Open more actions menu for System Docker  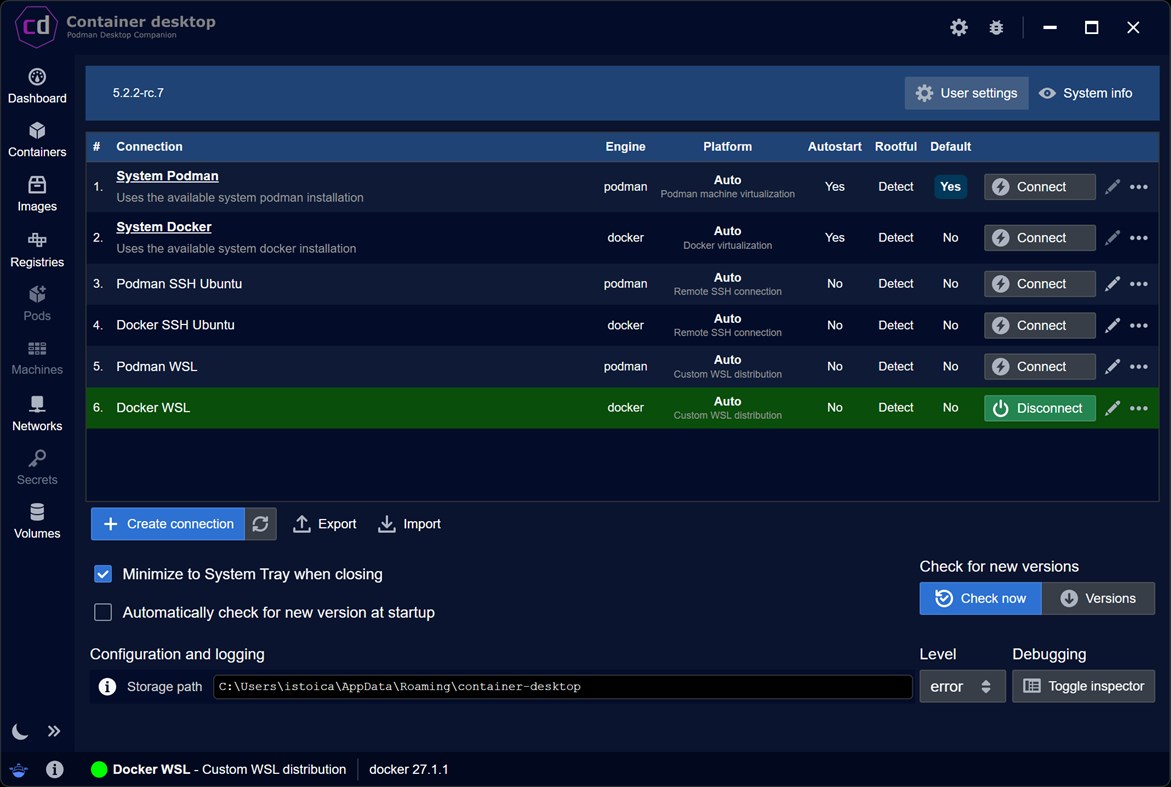(x=1138, y=237)
